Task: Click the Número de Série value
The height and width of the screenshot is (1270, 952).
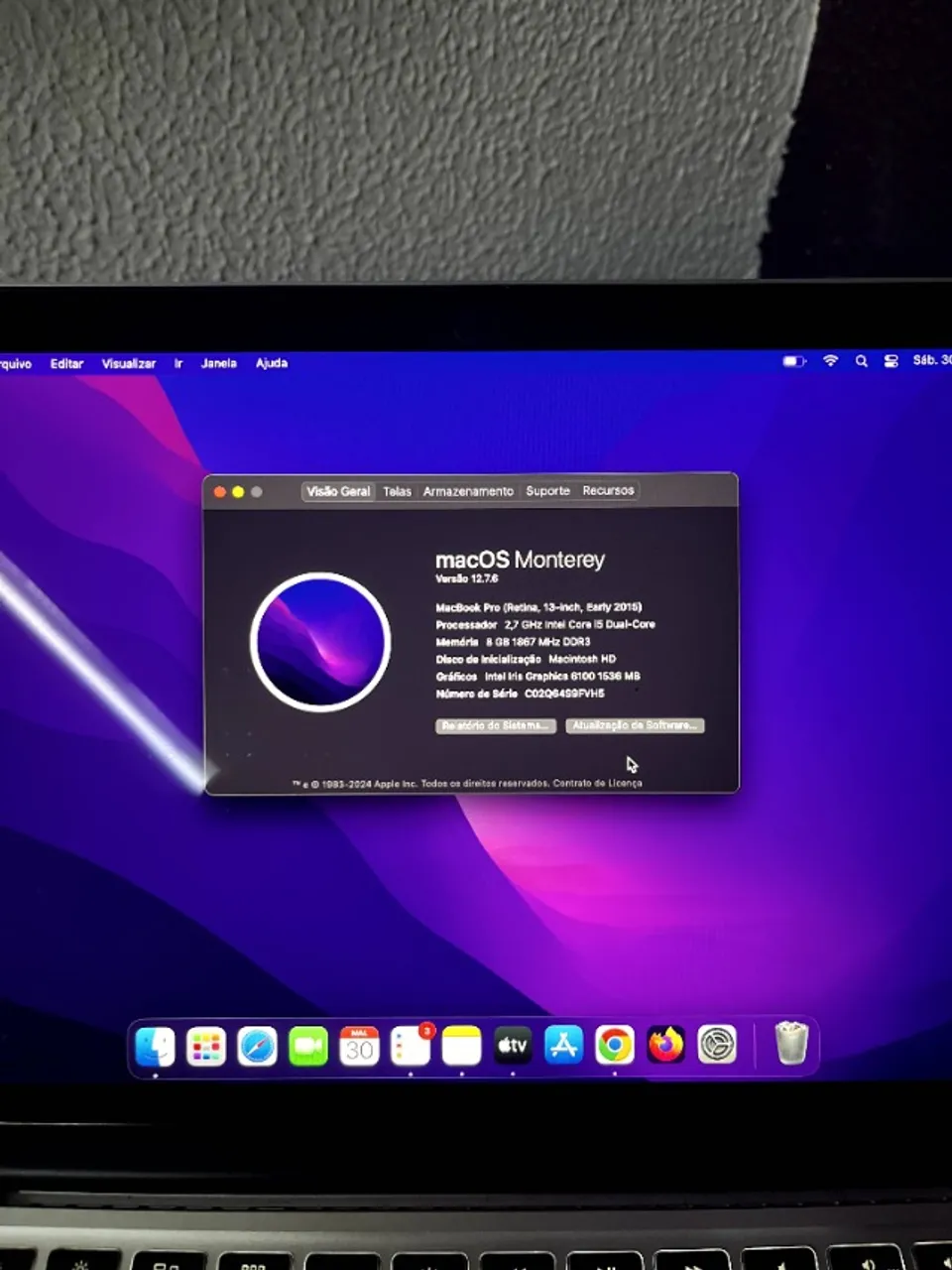Action: [x=564, y=694]
